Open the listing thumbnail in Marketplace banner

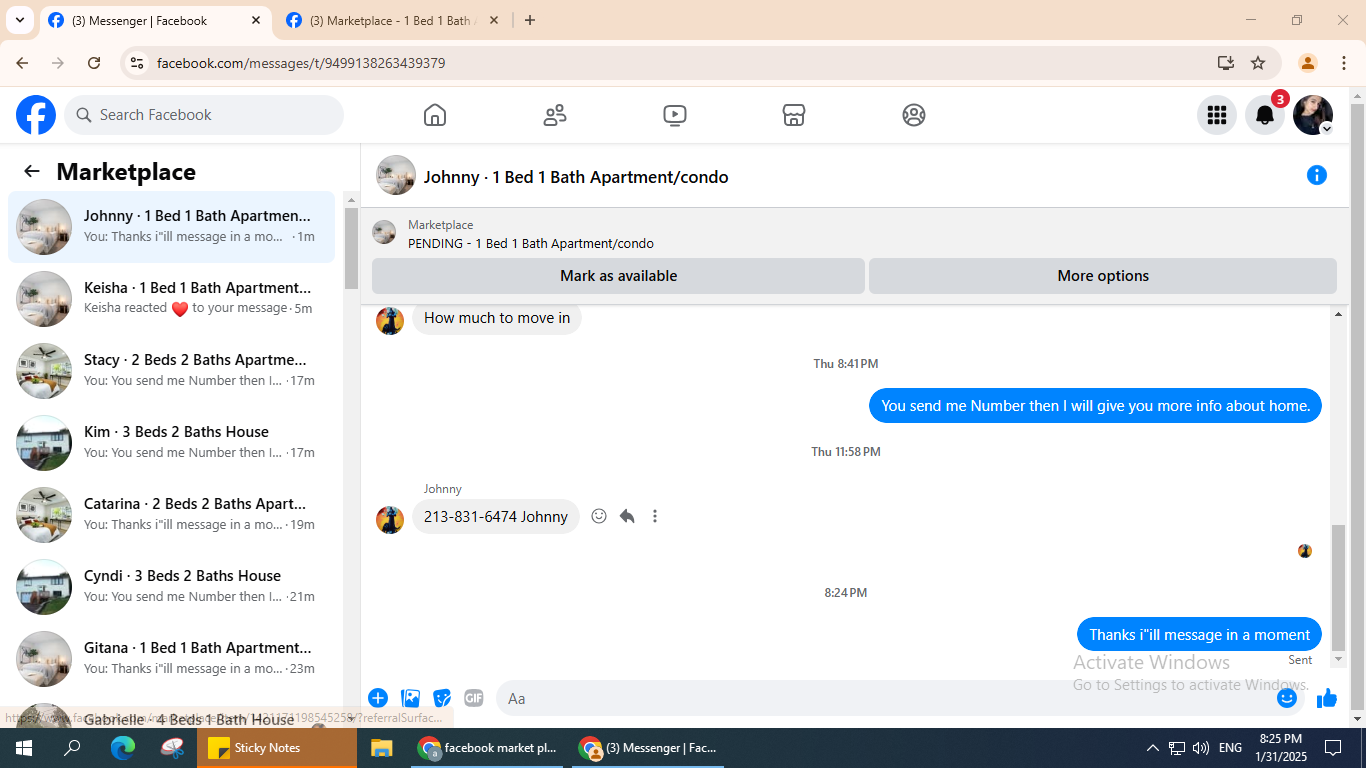pos(384,233)
